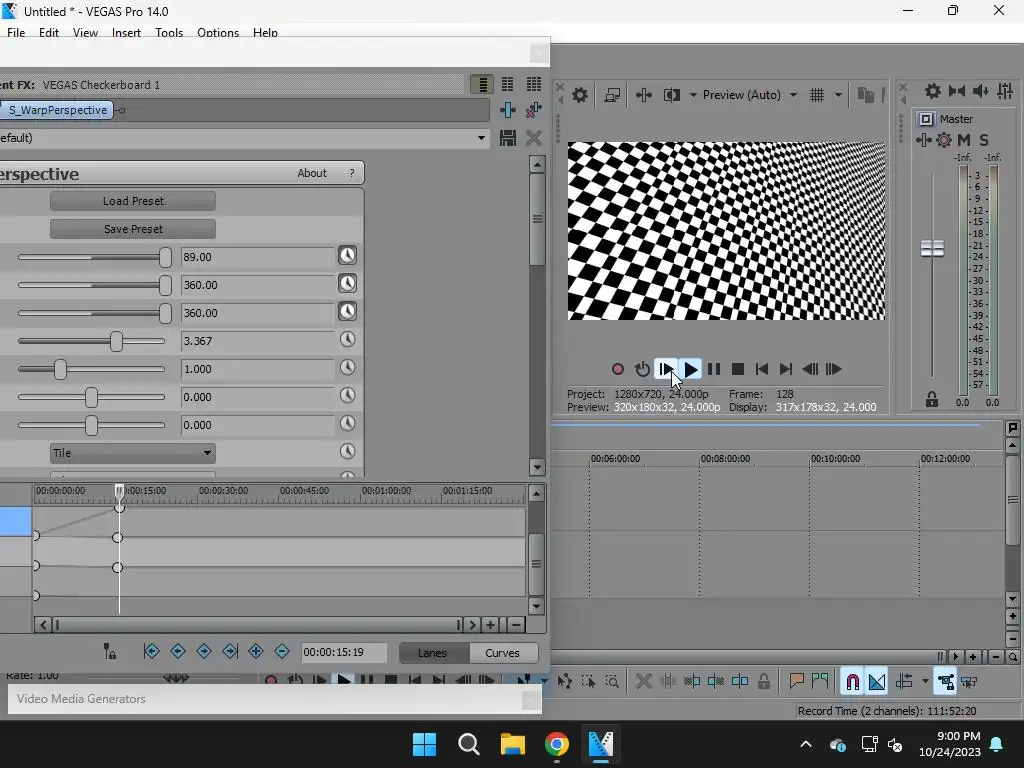Select the selection edit tool

click(x=588, y=682)
